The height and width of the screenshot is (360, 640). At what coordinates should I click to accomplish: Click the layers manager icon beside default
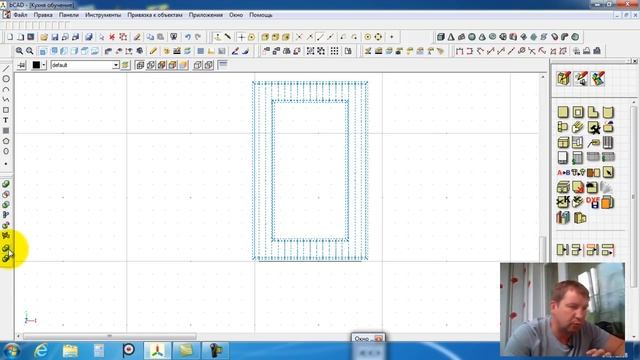click(125, 65)
